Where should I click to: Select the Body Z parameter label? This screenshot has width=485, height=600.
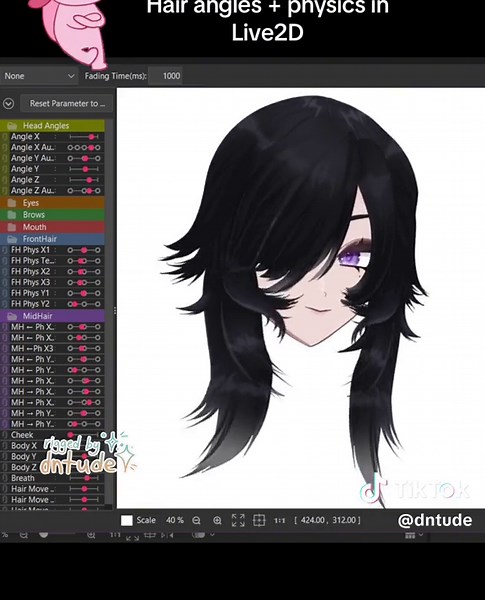click(x=24, y=467)
